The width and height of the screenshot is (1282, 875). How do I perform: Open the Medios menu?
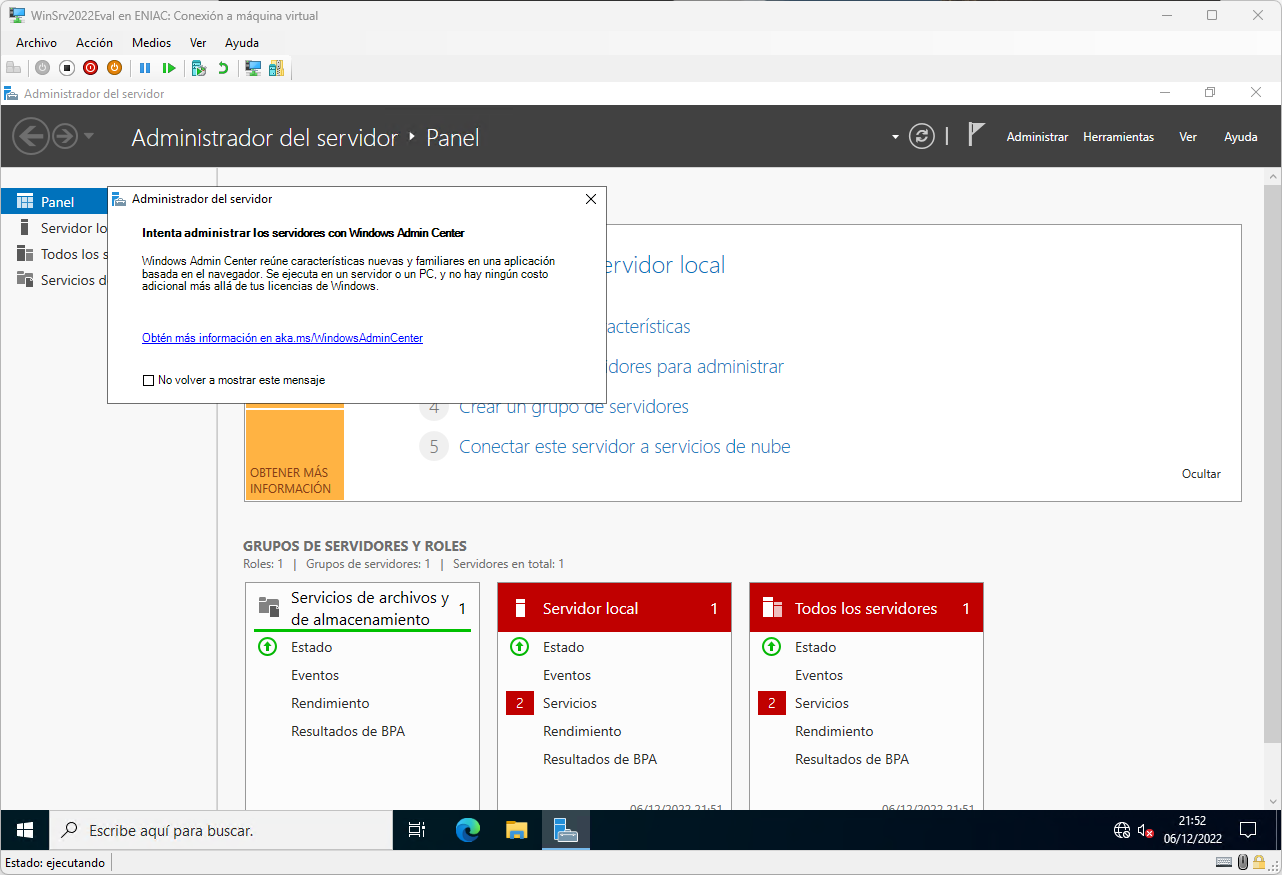pos(151,43)
